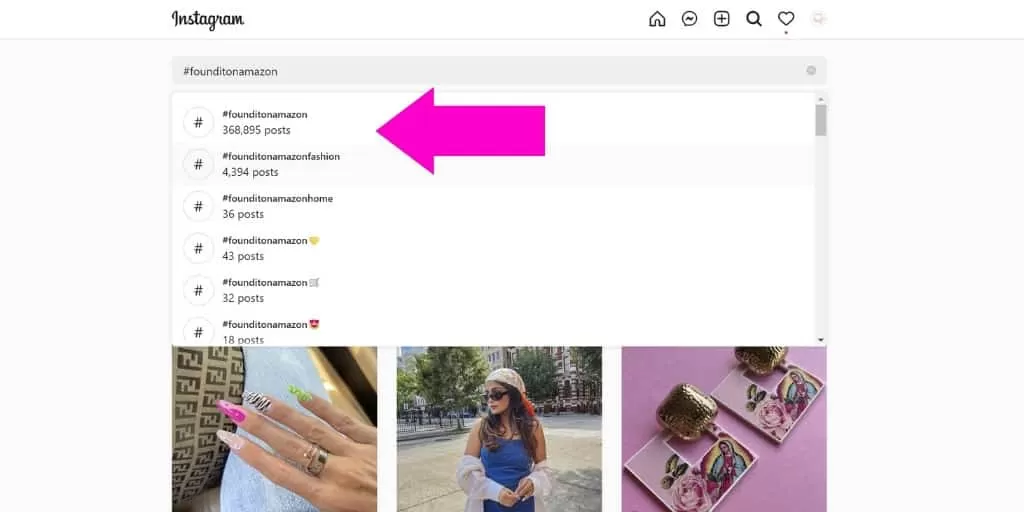Open the woman in blue dress post
1024x512 pixels.
pyautogui.click(x=499, y=429)
